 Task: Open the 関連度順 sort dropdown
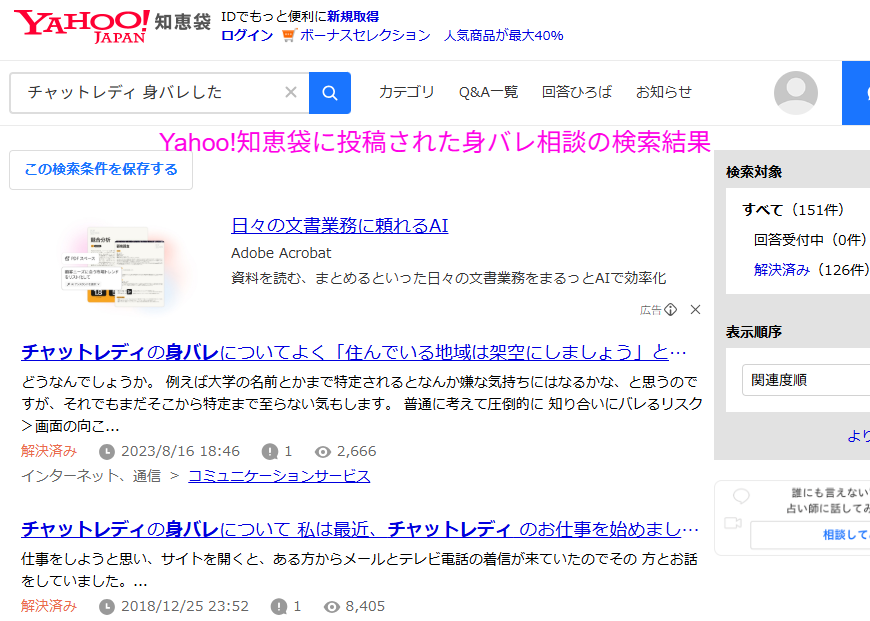pyautogui.click(x=806, y=380)
